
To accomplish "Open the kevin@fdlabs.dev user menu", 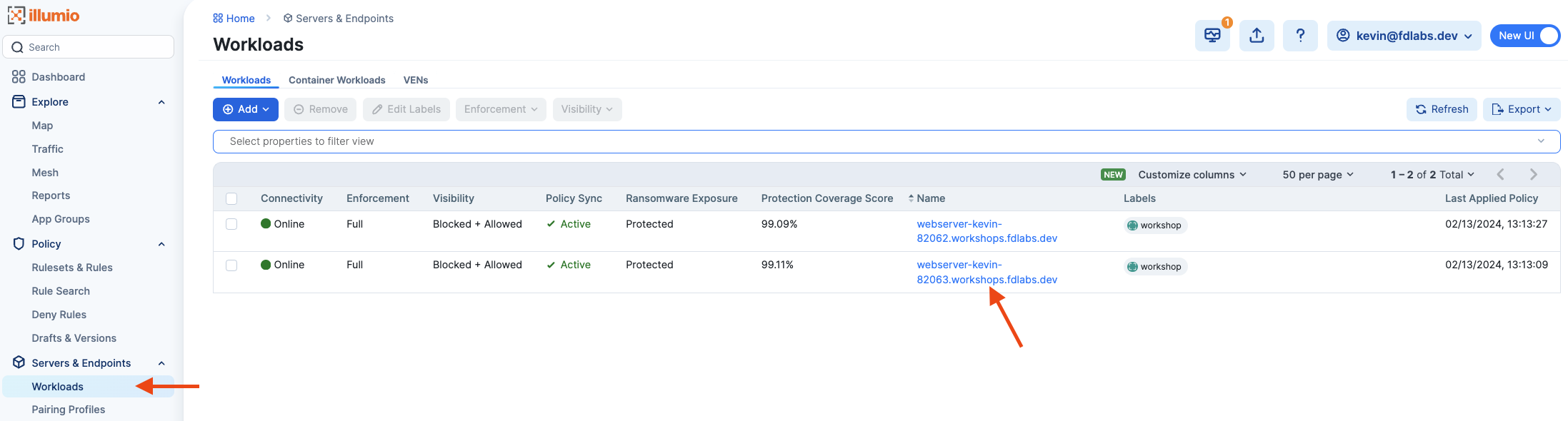I will (x=1404, y=36).
